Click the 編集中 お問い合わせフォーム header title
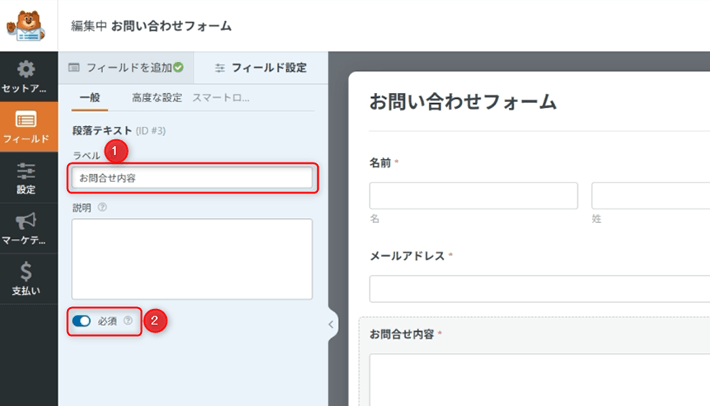 (x=151, y=26)
